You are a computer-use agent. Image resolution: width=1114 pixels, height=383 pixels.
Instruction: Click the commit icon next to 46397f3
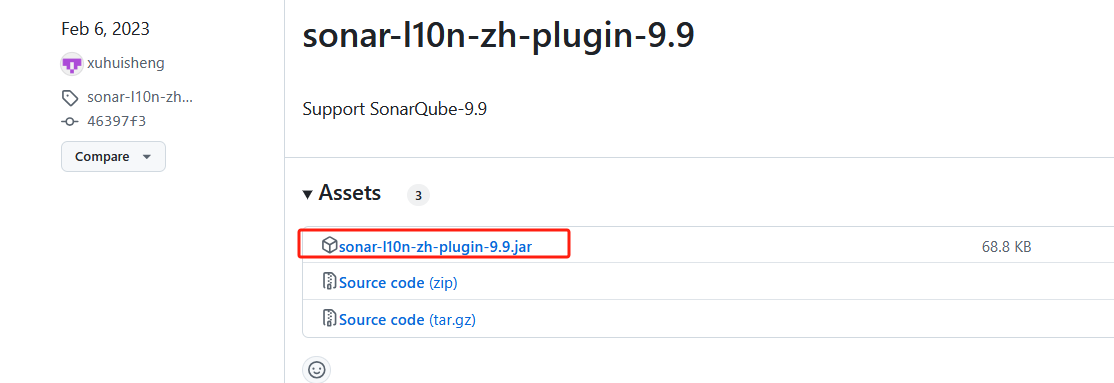tap(70, 122)
